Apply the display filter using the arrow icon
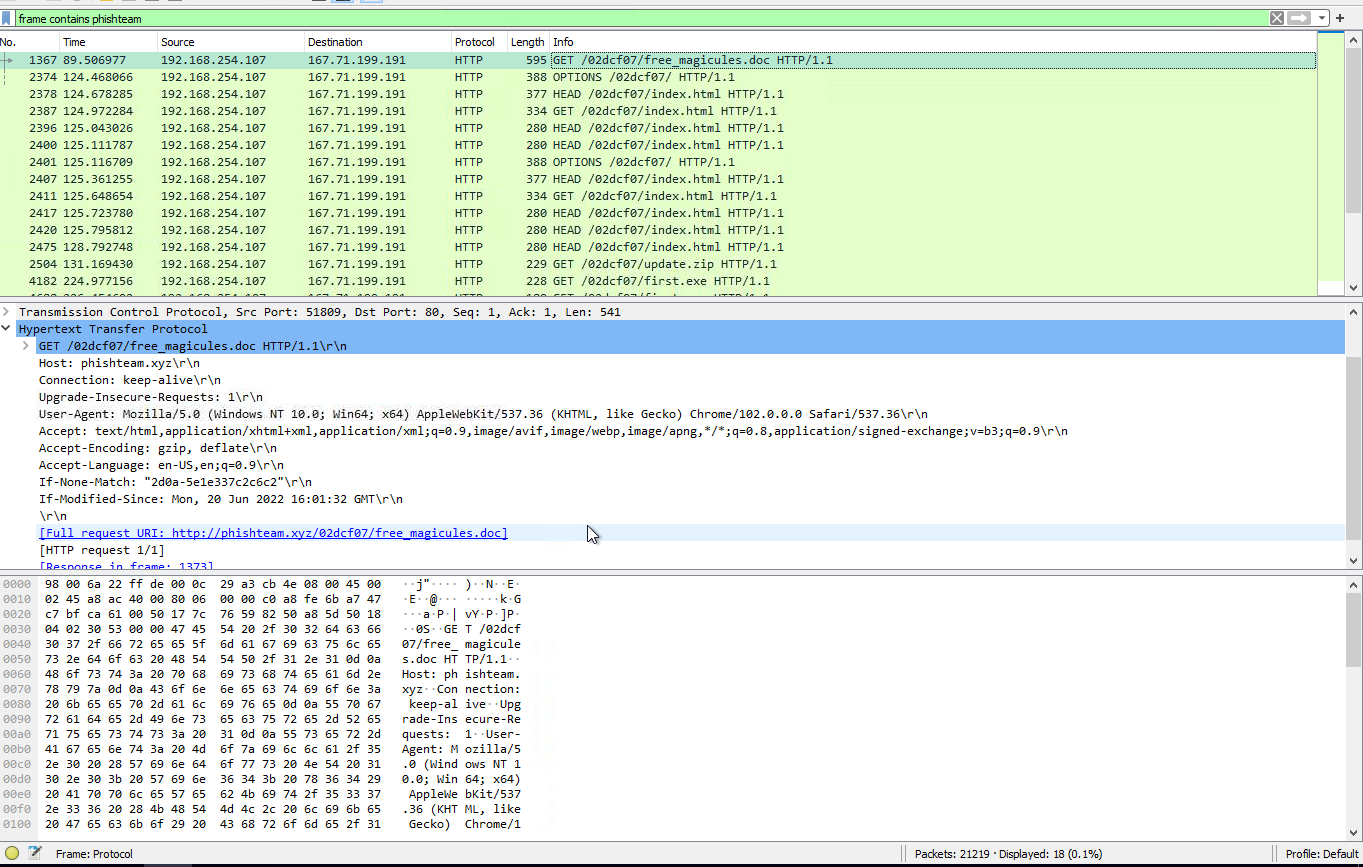1363x867 pixels. click(1297, 17)
